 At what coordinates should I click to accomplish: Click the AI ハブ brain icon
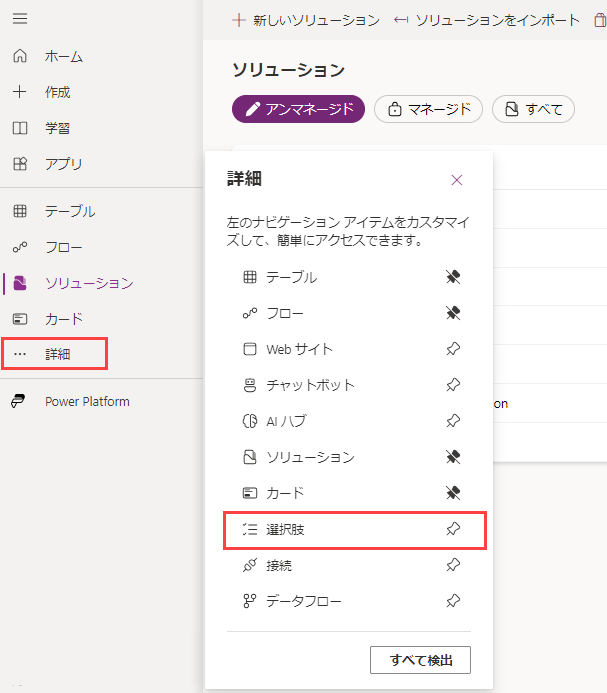(250, 421)
